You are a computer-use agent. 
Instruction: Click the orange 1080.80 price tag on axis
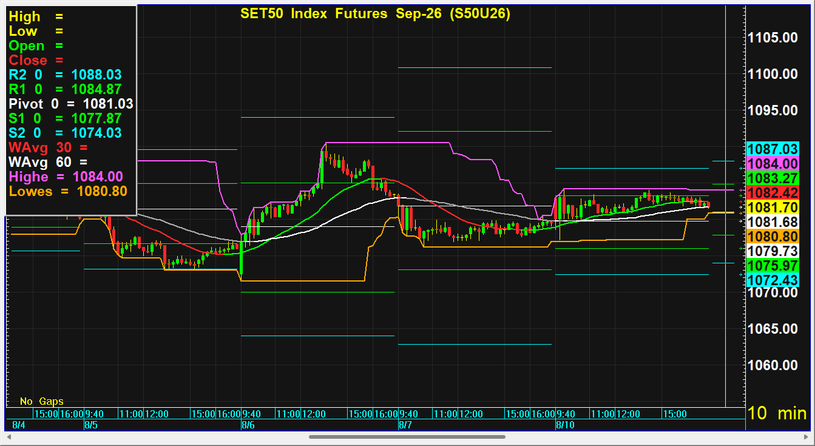(772, 237)
